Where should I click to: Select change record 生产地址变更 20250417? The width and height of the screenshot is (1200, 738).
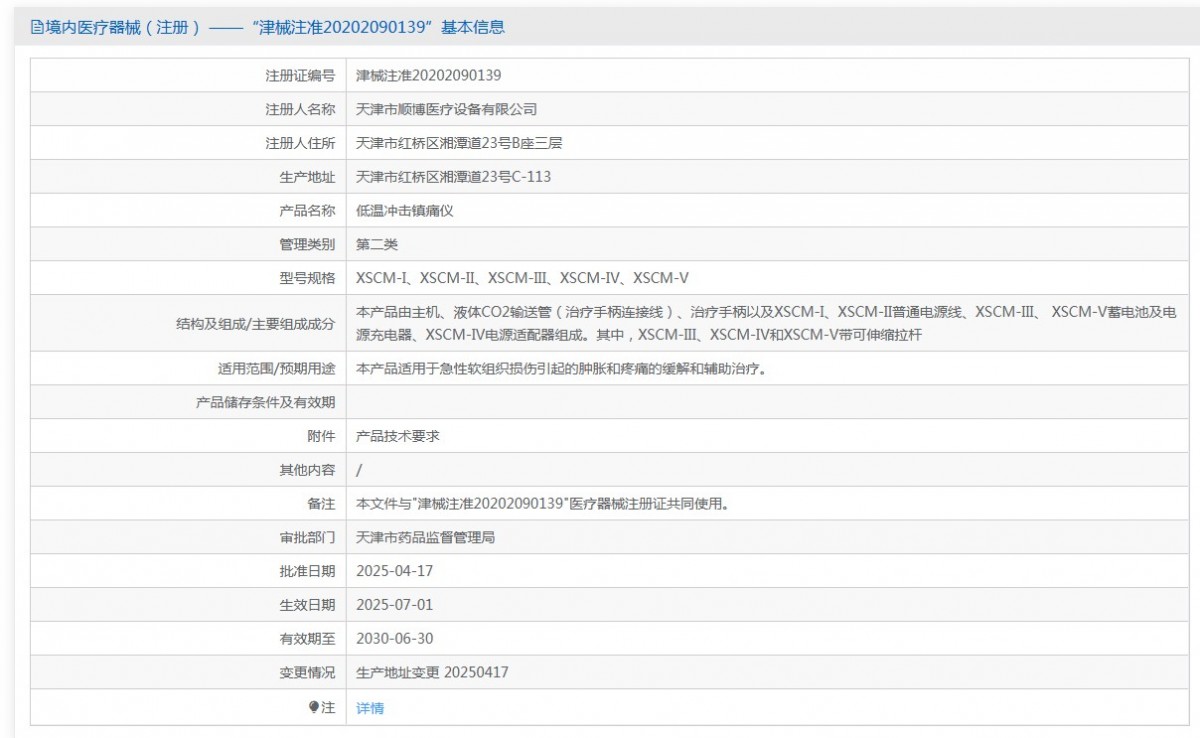(x=433, y=673)
